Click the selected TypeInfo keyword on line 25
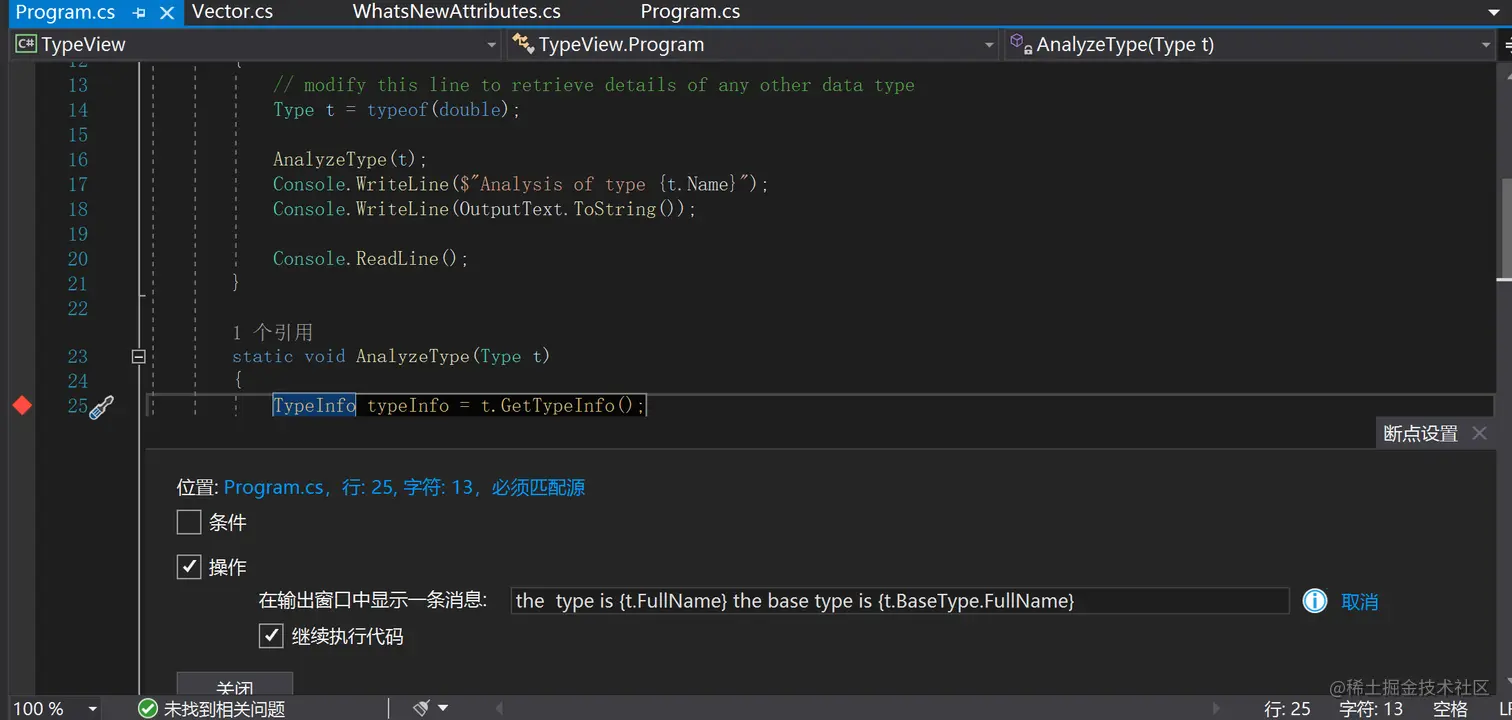 314,405
